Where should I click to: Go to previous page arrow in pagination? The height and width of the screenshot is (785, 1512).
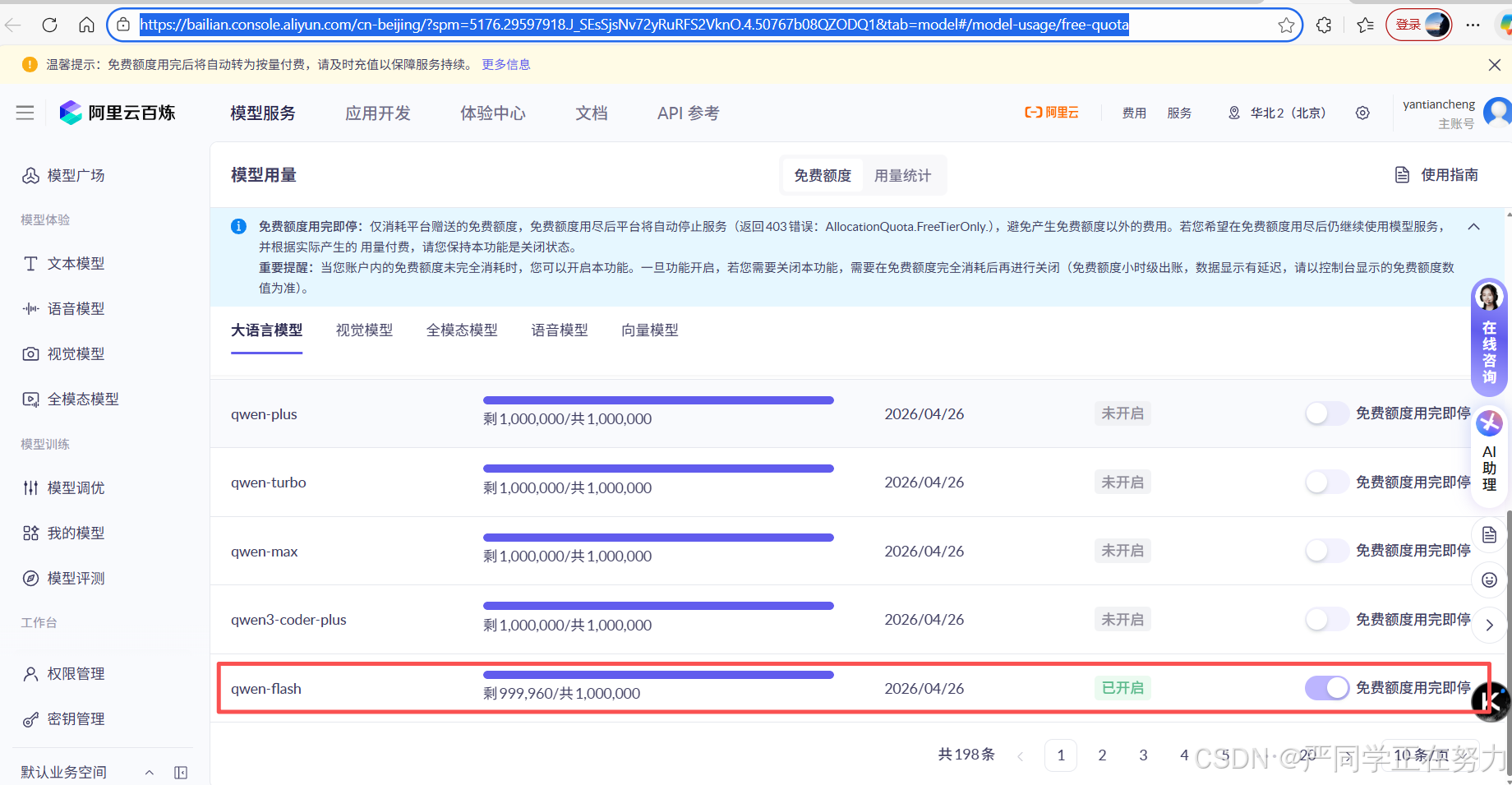1020,755
